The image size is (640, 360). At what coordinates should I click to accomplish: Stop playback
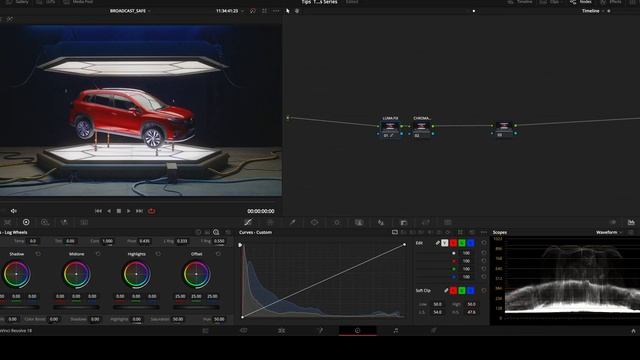pos(119,211)
